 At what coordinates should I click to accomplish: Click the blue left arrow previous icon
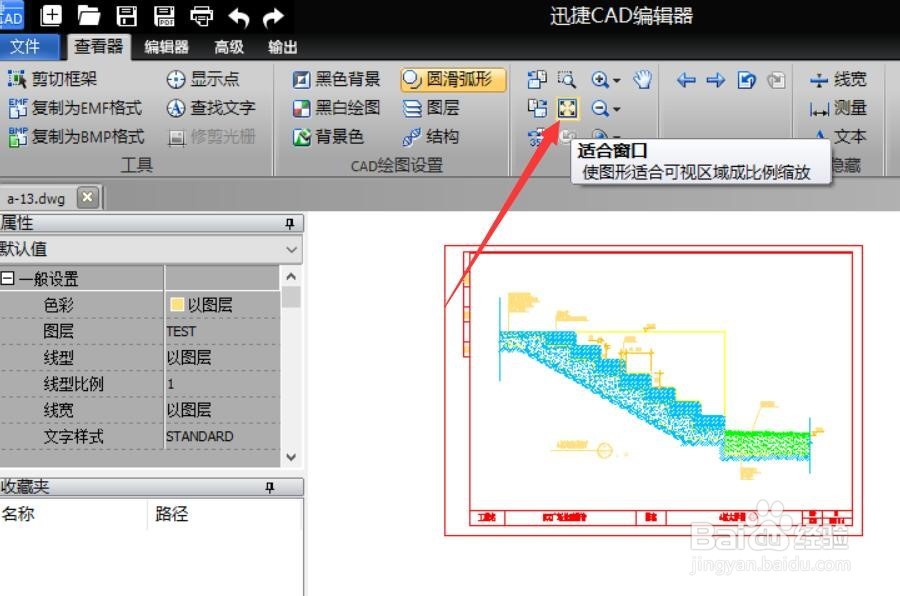686,79
